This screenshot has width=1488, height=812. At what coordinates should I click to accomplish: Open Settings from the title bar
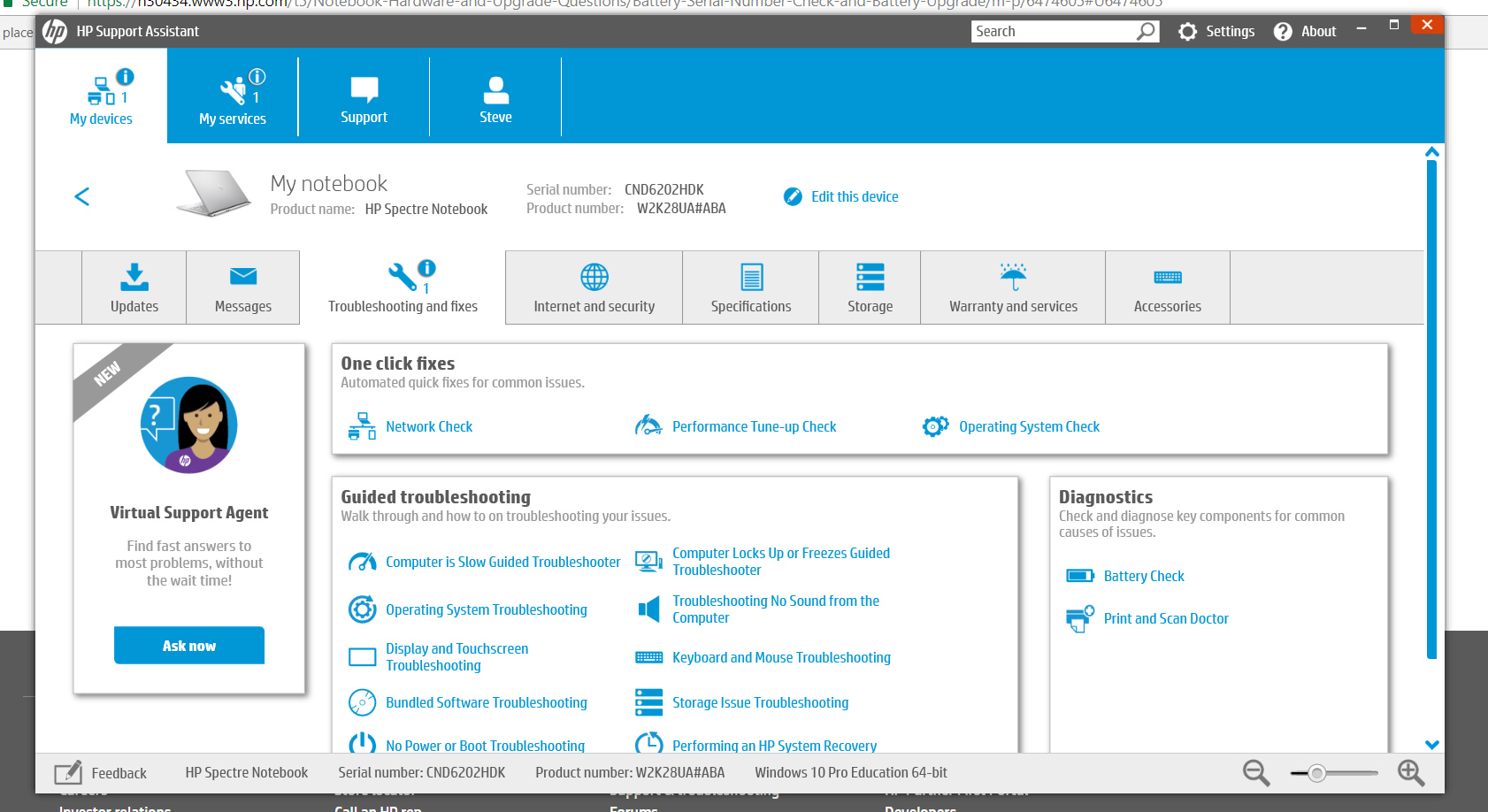1216,31
